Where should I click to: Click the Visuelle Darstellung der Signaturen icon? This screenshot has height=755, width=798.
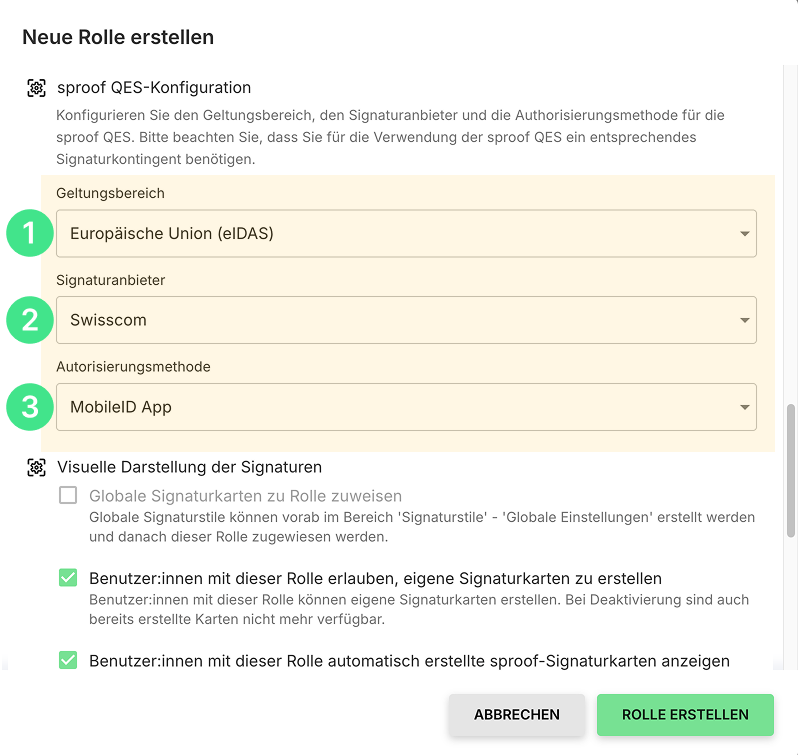point(36,468)
